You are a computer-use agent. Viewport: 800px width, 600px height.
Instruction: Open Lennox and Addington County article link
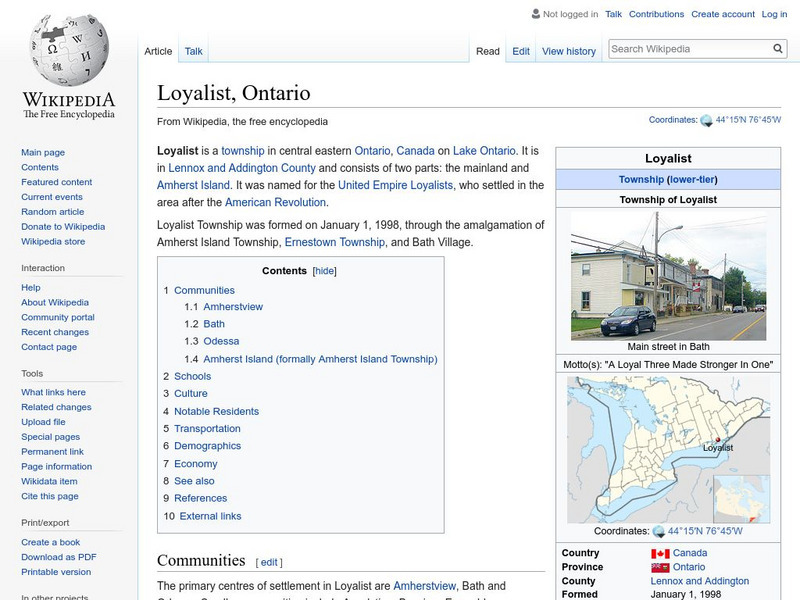click(x=241, y=168)
